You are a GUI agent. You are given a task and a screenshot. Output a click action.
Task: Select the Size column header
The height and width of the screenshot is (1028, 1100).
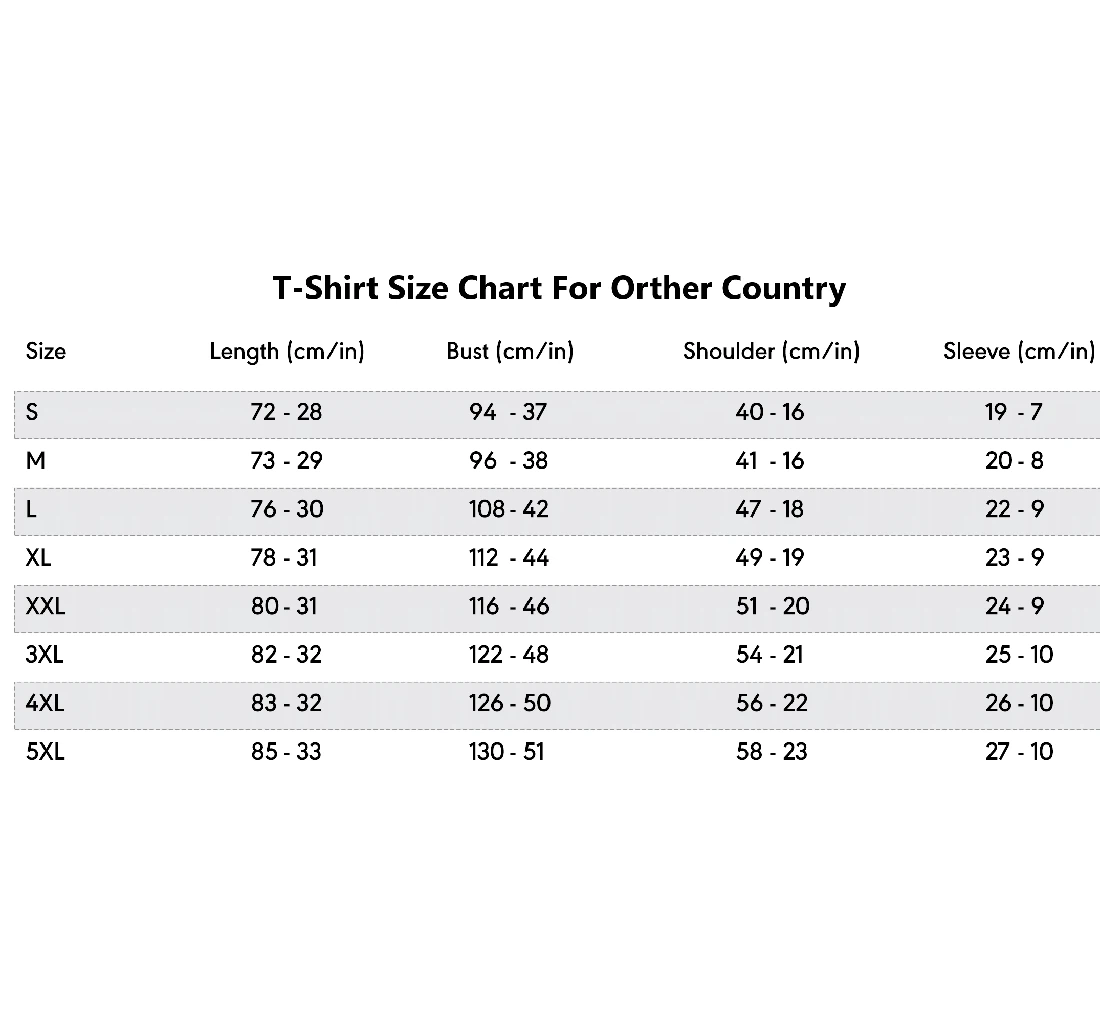tap(46, 351)
